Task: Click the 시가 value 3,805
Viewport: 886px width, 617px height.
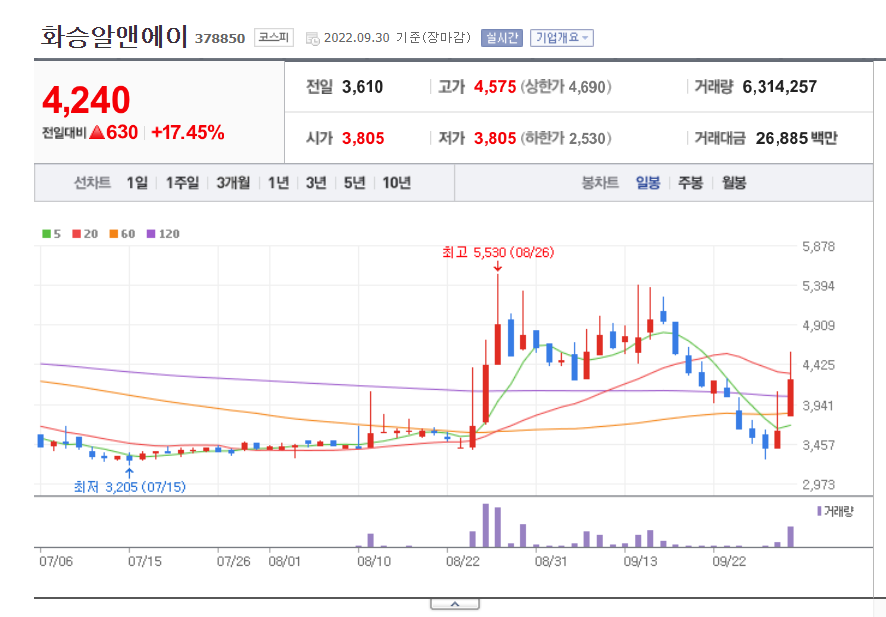Action: (363, 138)
